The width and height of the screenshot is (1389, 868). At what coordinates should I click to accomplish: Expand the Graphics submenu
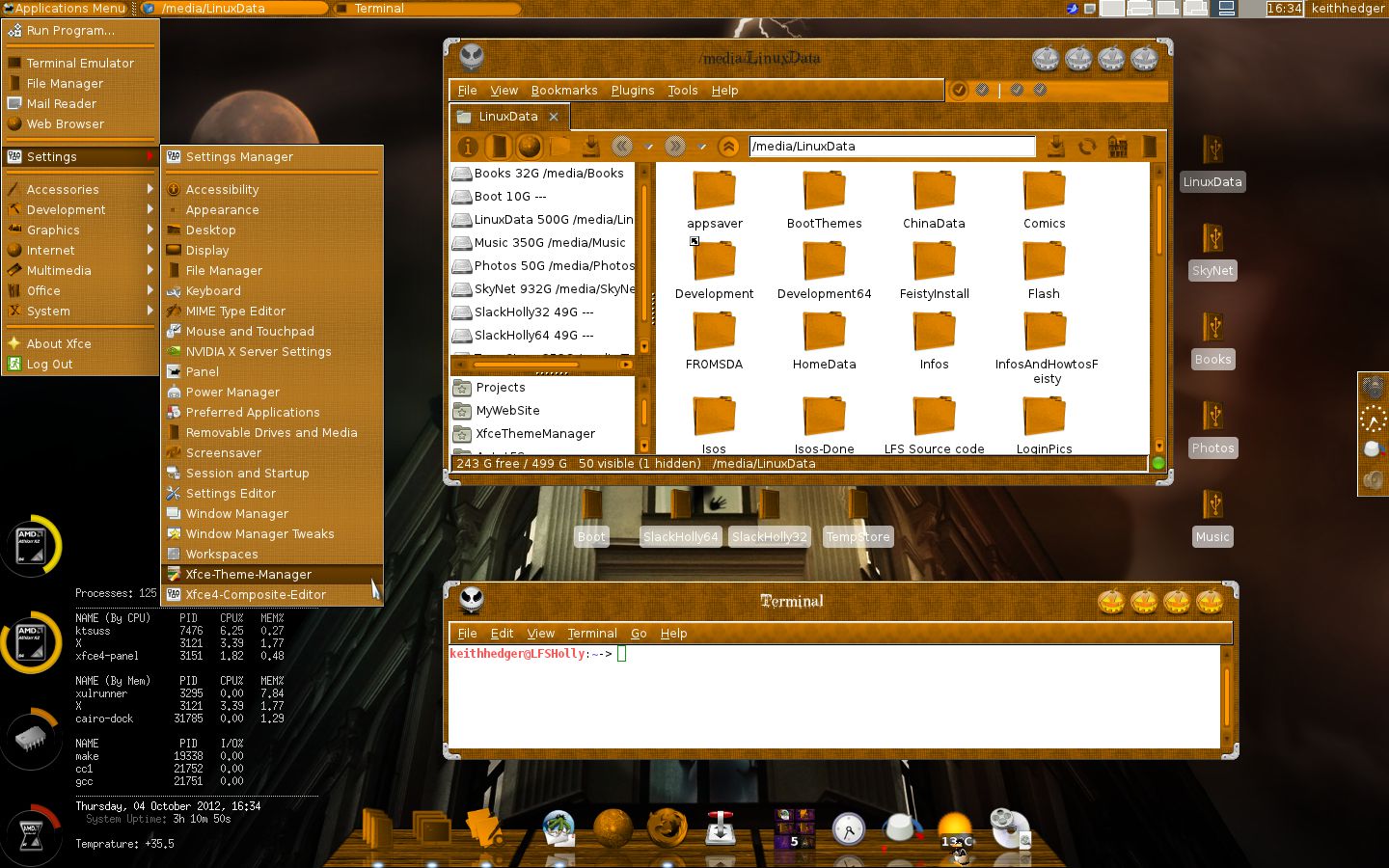[80, 230]
